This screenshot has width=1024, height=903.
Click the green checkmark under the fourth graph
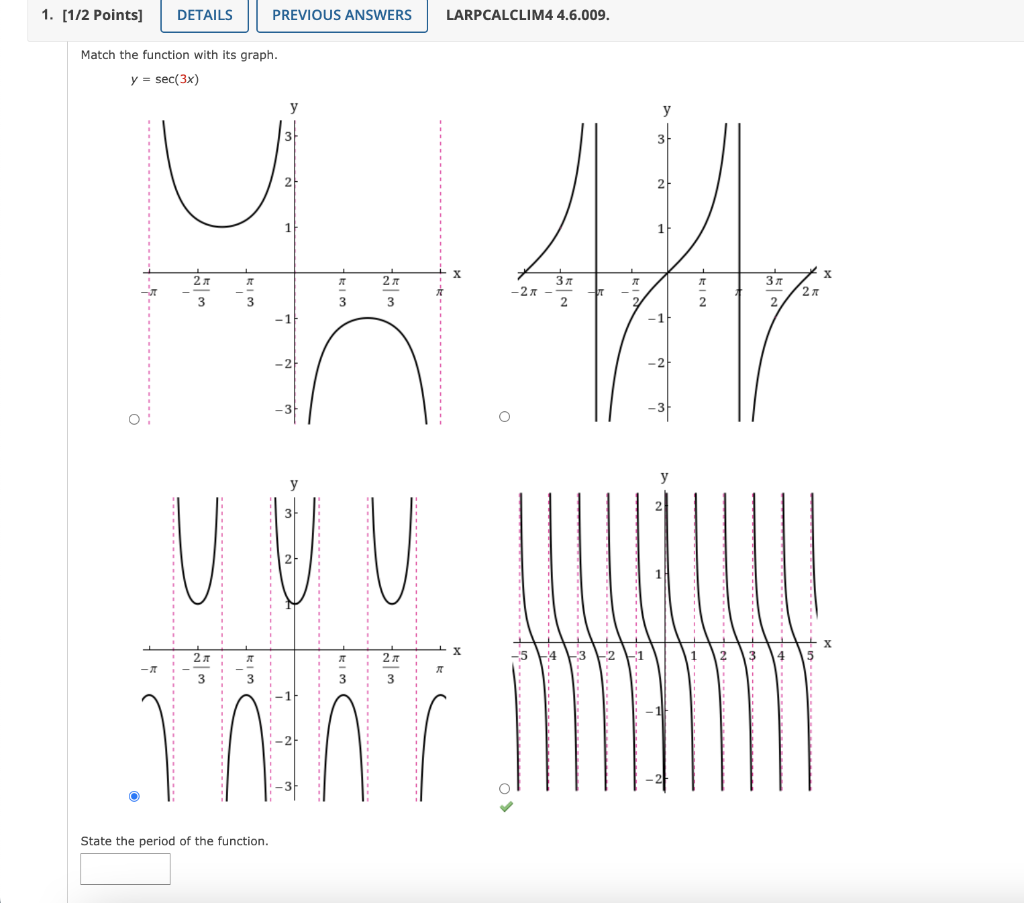[506, 805]
